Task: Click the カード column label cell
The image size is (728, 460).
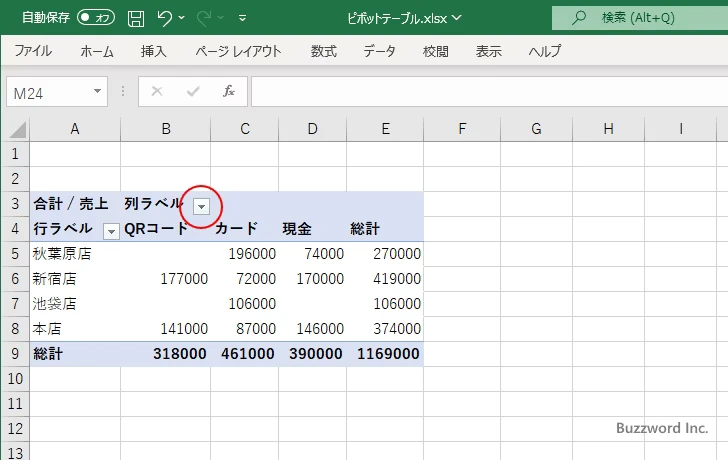Action: (245, 229)
